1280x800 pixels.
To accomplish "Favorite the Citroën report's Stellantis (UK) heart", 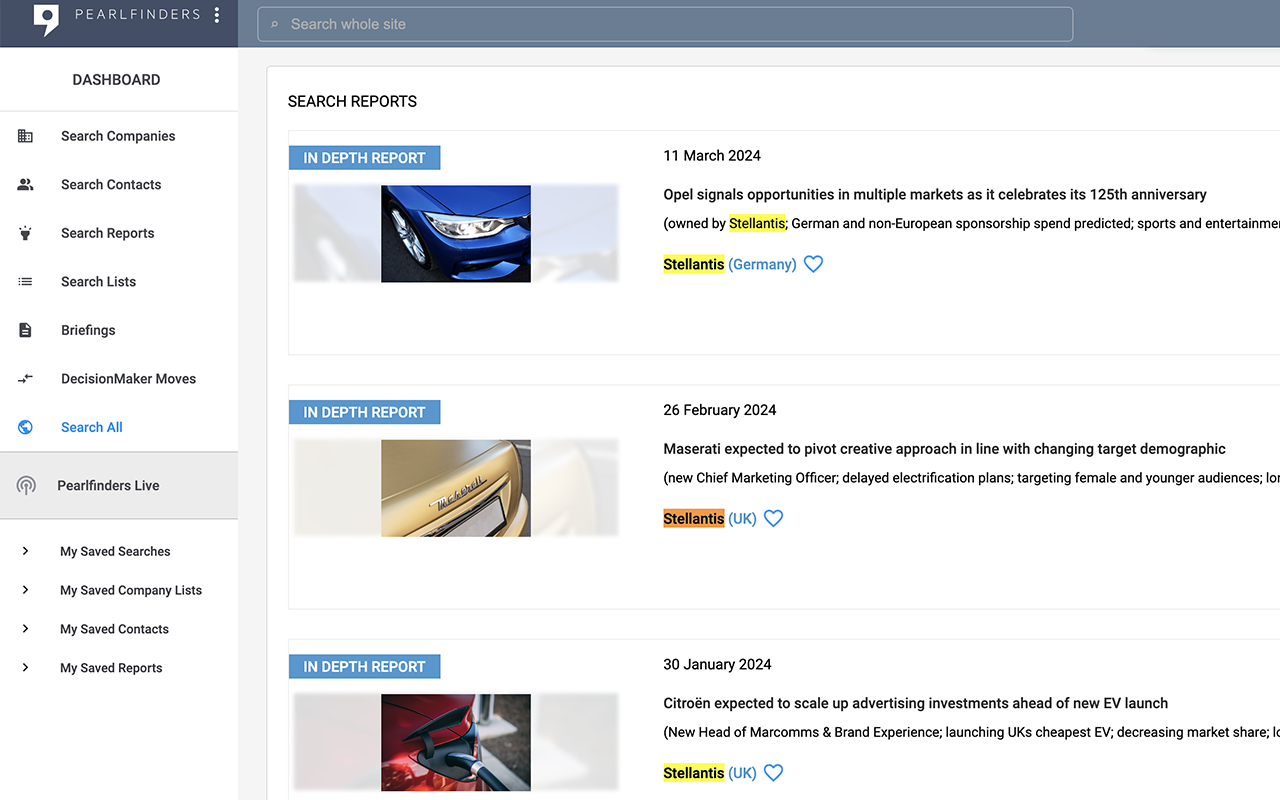I will tap(773, 773).
